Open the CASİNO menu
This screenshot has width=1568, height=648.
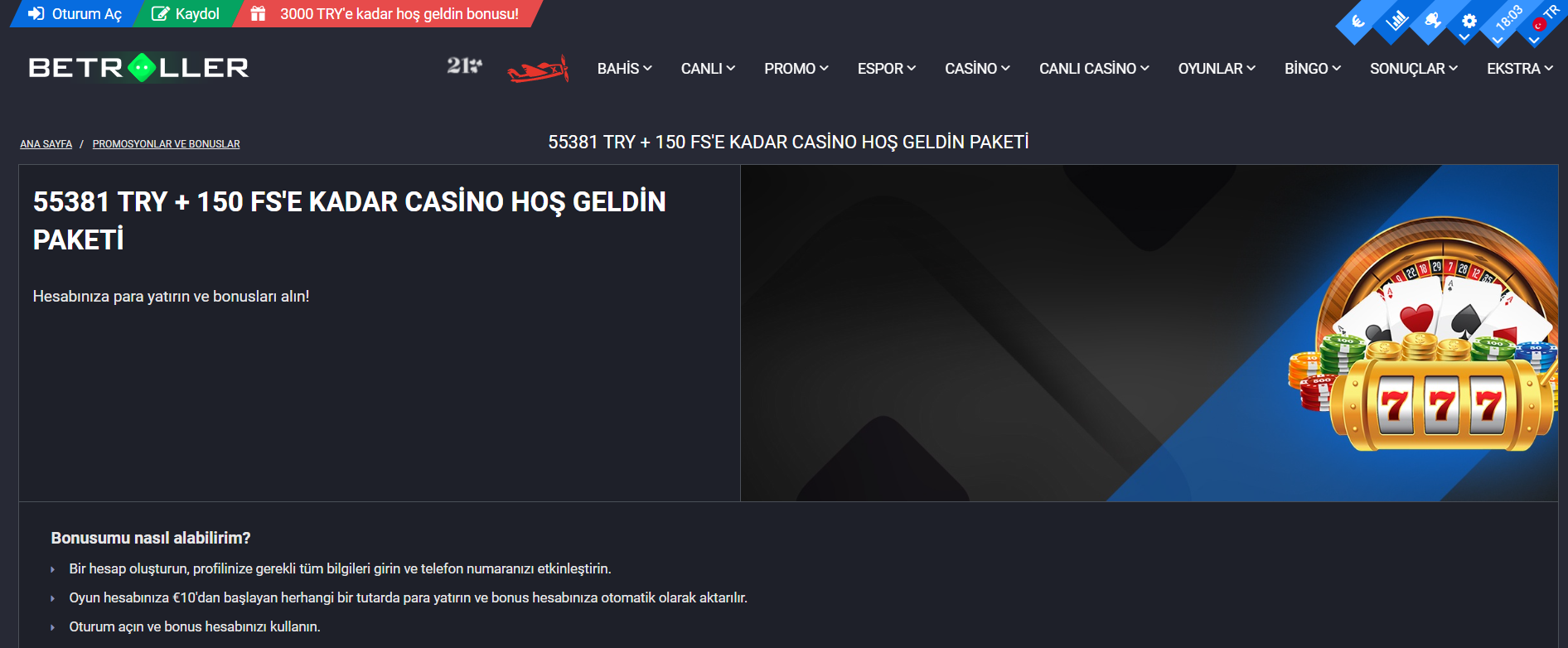coord(978,69)
